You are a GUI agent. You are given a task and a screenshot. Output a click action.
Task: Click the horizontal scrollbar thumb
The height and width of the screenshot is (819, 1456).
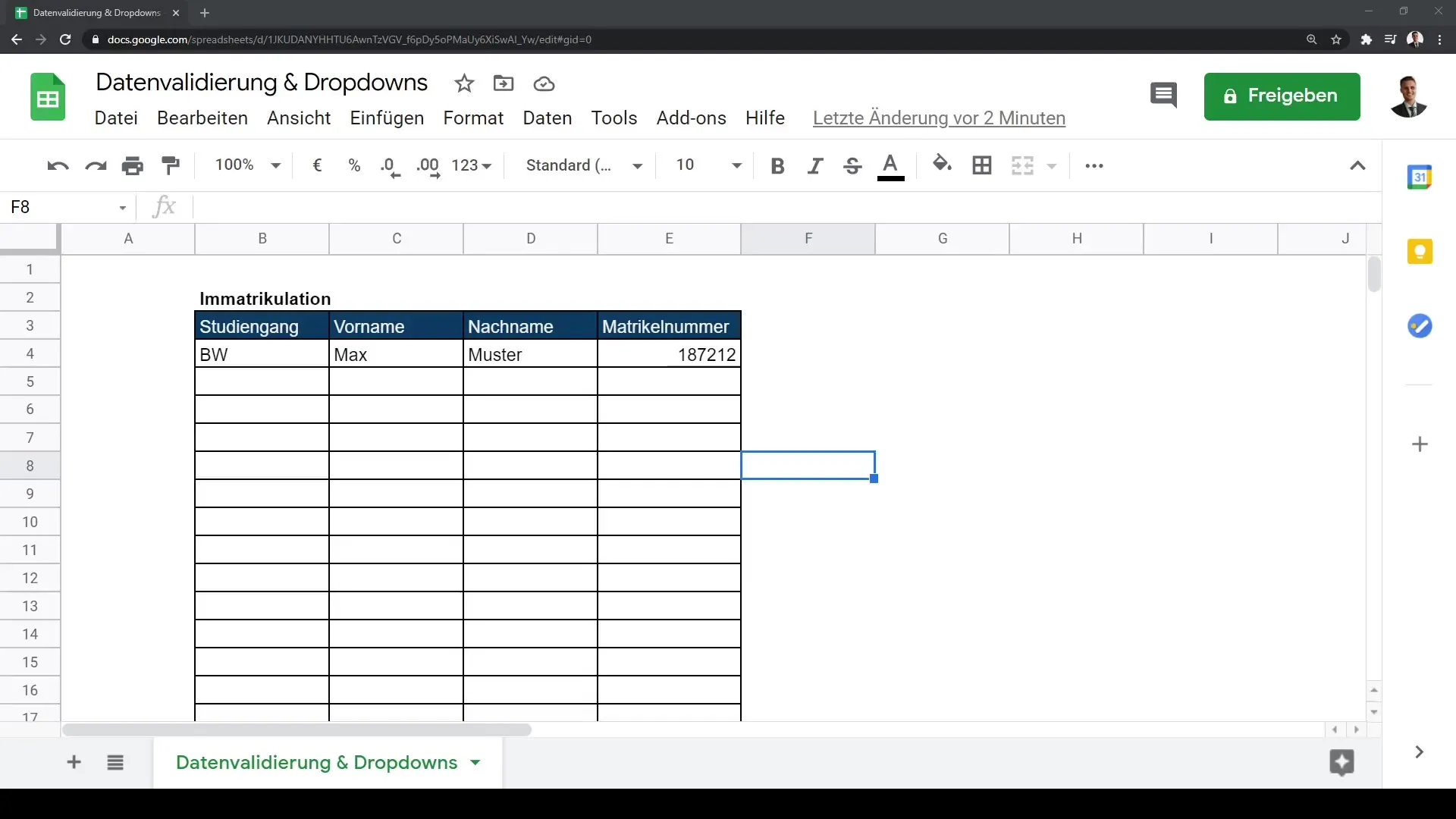point(297,730)
